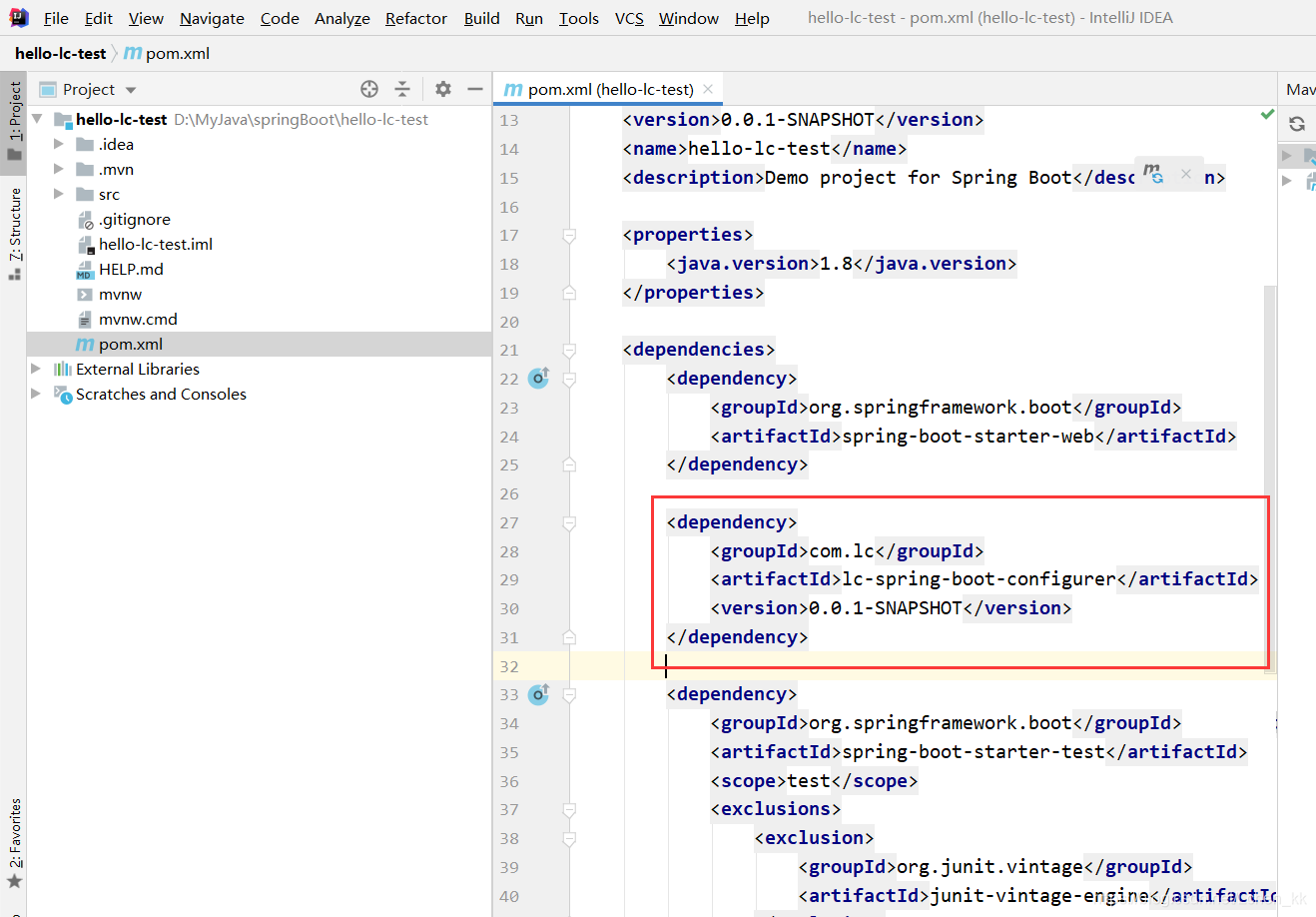
Task: Click on spring-boot-starter-test artifactId text
Action: [x=974, y=752]
